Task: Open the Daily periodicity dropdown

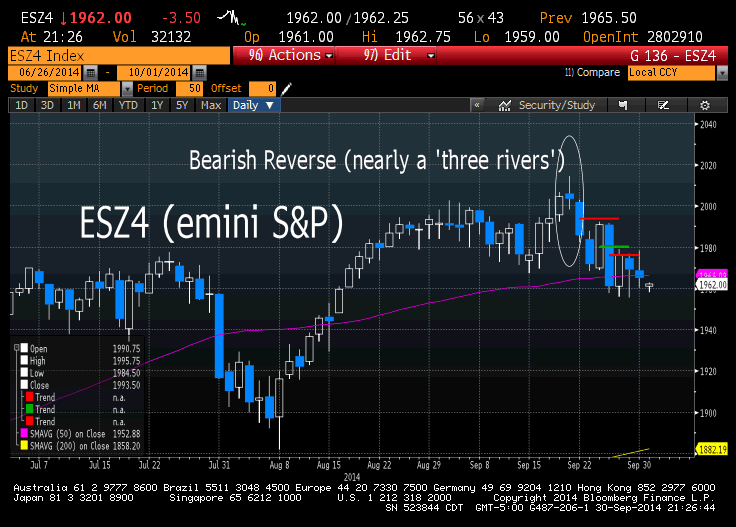Action: (x=253, y=105)
